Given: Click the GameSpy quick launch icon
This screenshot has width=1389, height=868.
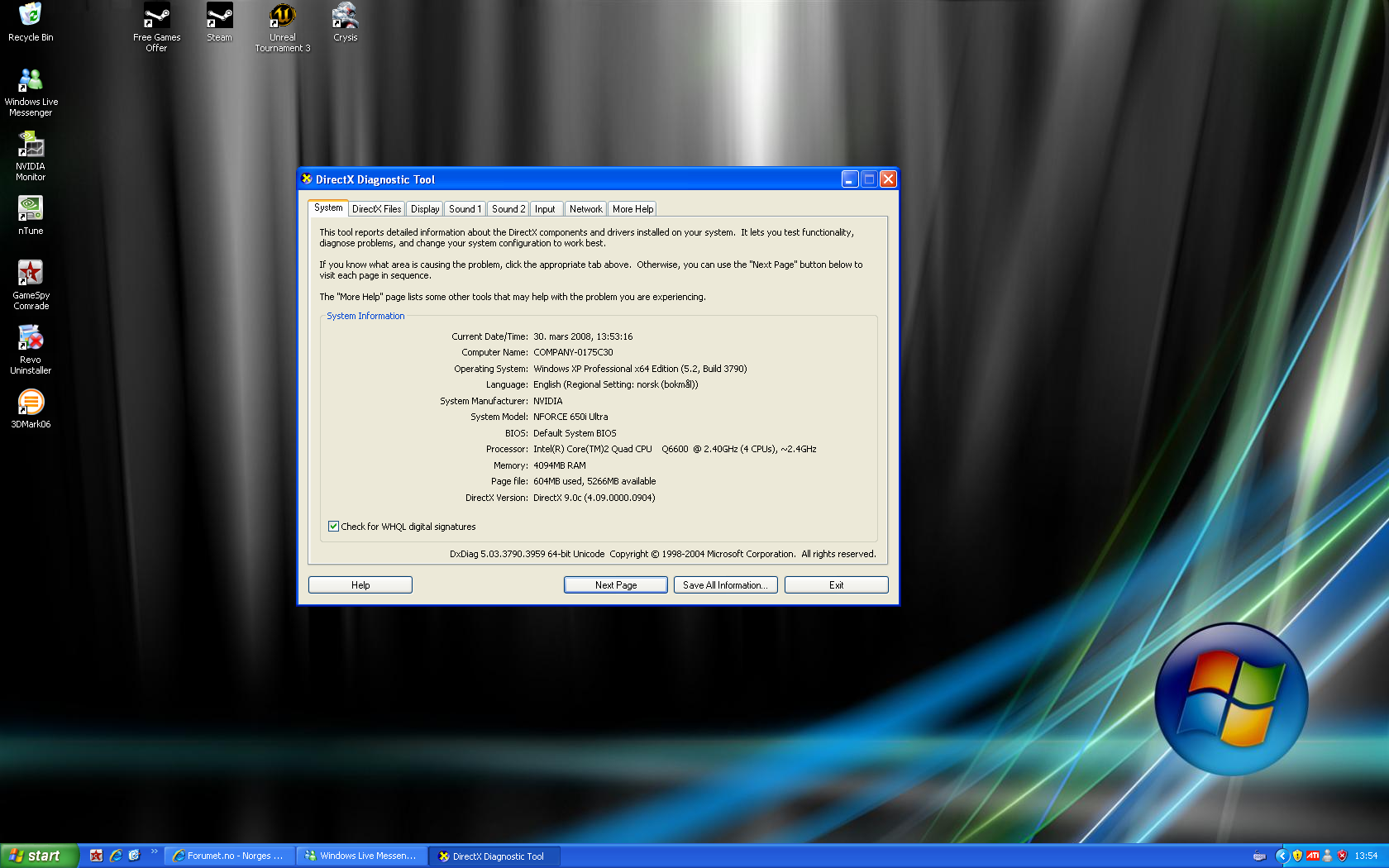Looking at the screenshot, I should [x=96, y=856].
